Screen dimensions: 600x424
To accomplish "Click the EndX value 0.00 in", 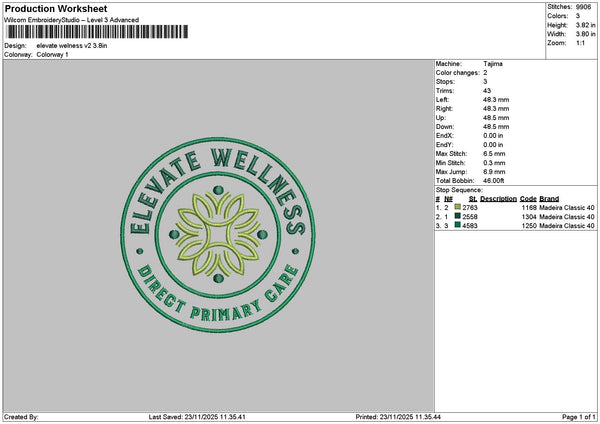I will pos(493,136).
